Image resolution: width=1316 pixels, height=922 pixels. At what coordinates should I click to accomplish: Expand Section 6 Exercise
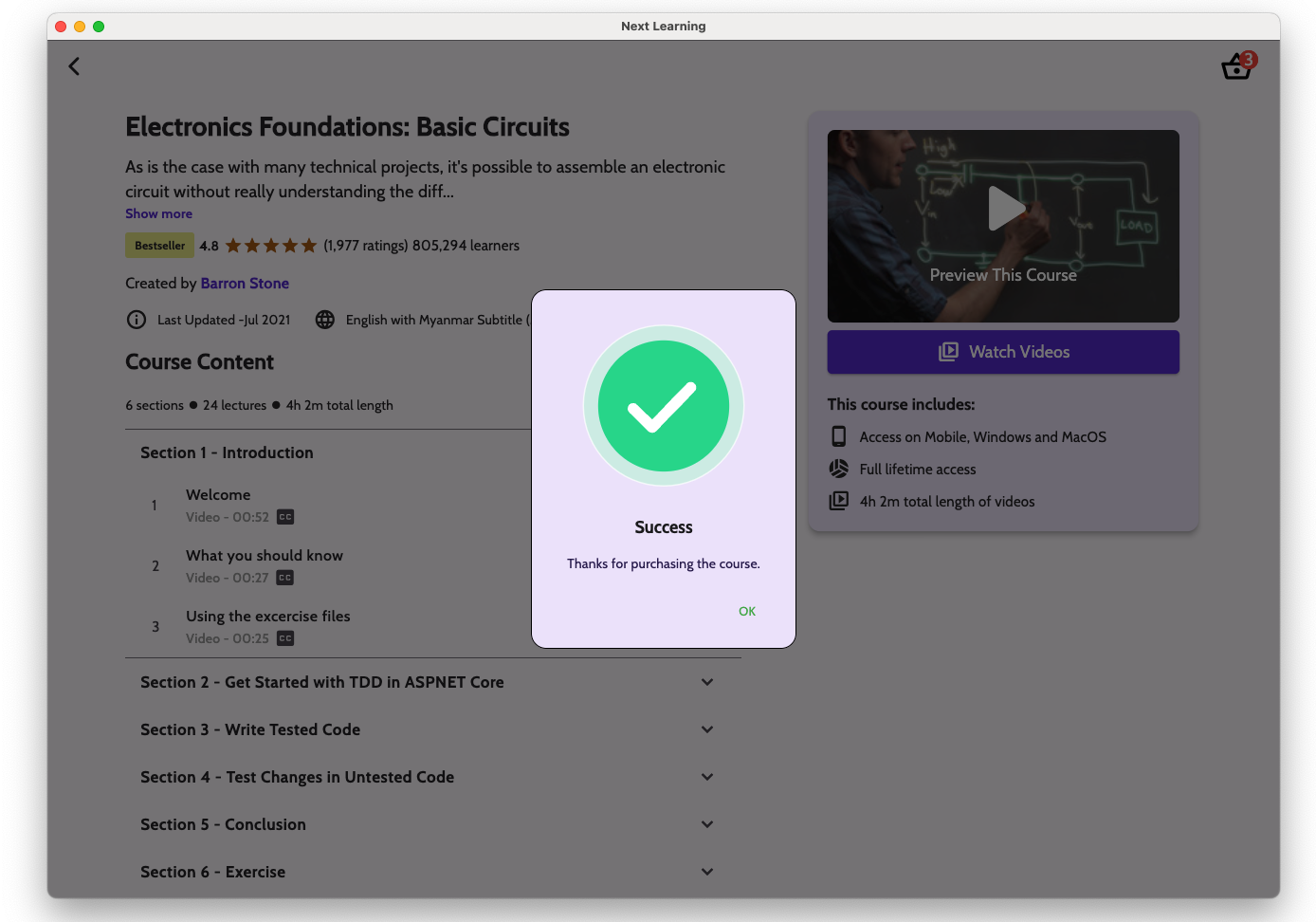(x=707, y=872)
